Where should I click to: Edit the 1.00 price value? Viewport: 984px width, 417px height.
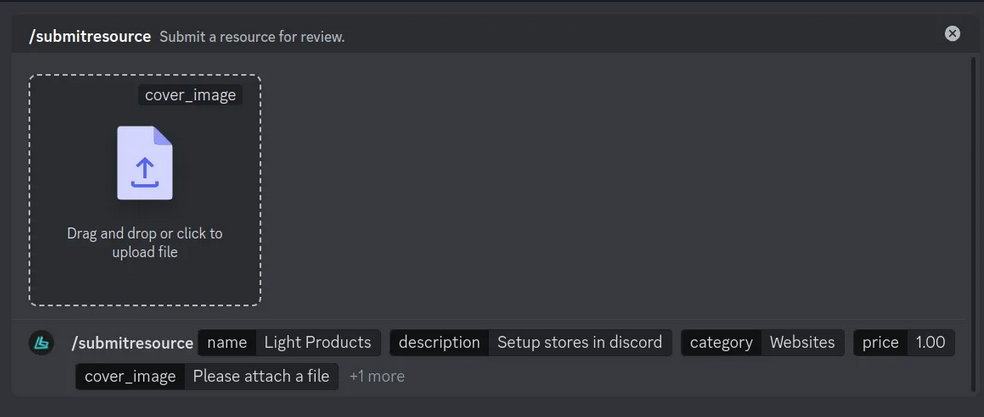(930, 343)
